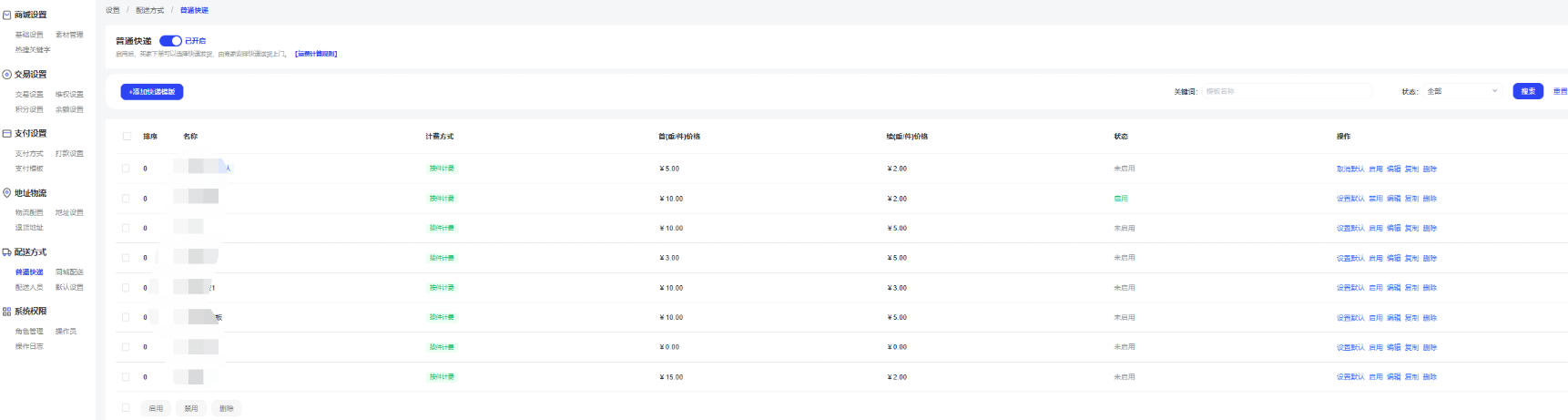Screen dimensions: 1568x420
Task: Open the 运费计算规则 link
Action: [x=316, y=55]
